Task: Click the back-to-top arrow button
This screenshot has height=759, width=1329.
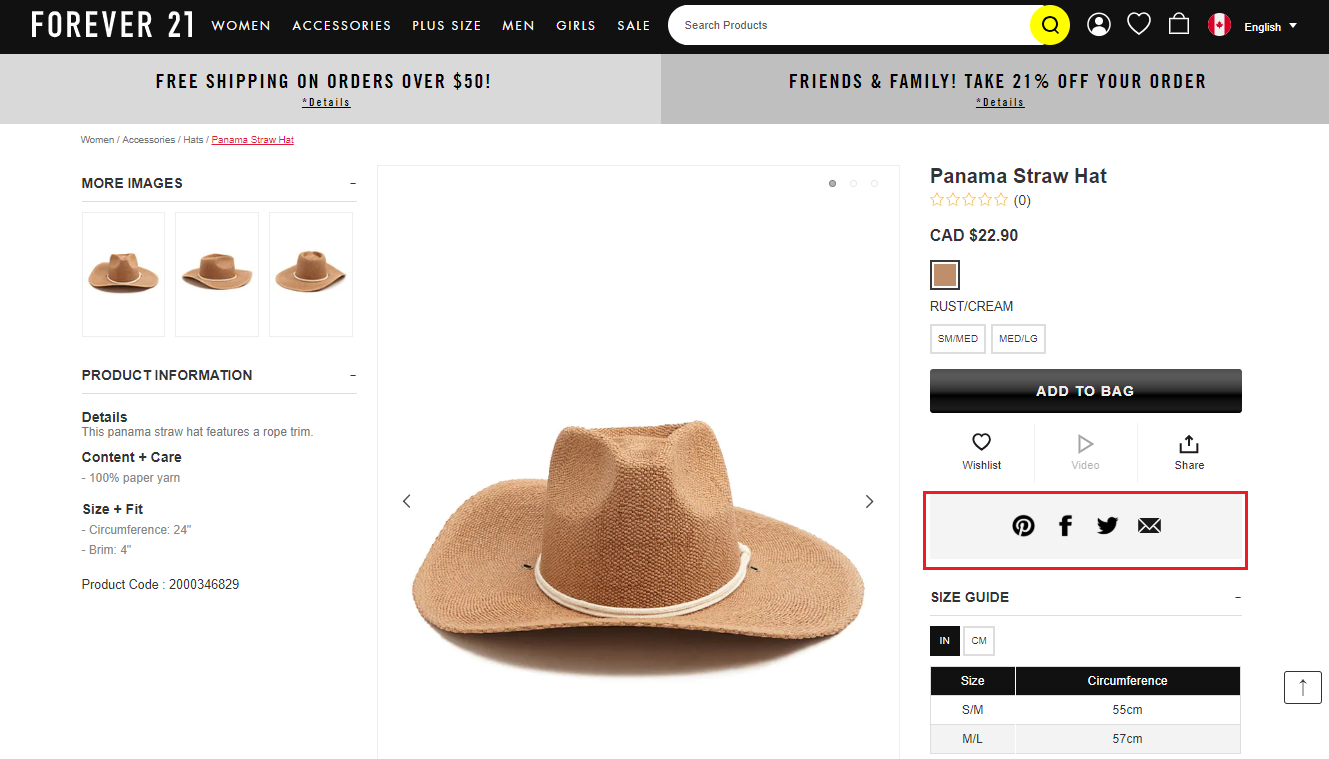Action: click(x=1303, y=687)
